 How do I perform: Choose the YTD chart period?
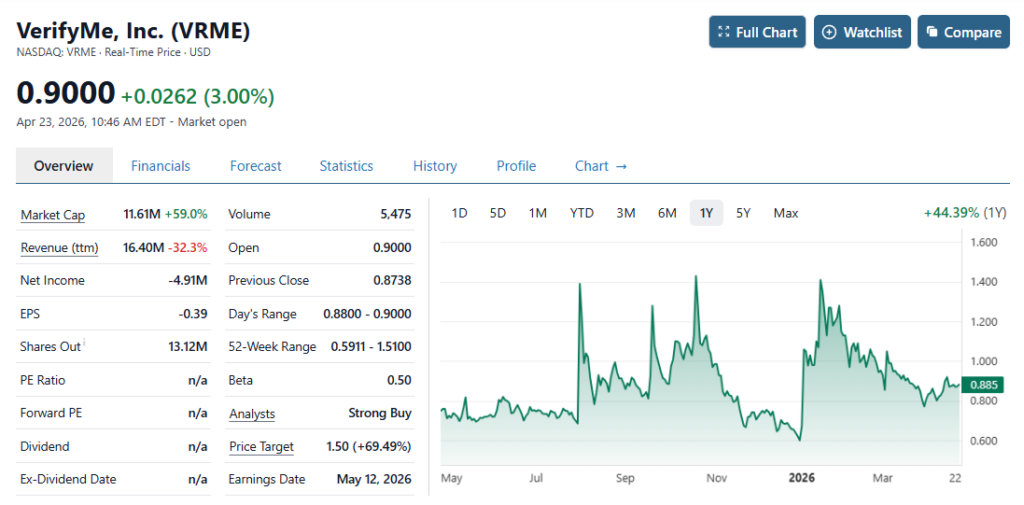tap(581, 213)
